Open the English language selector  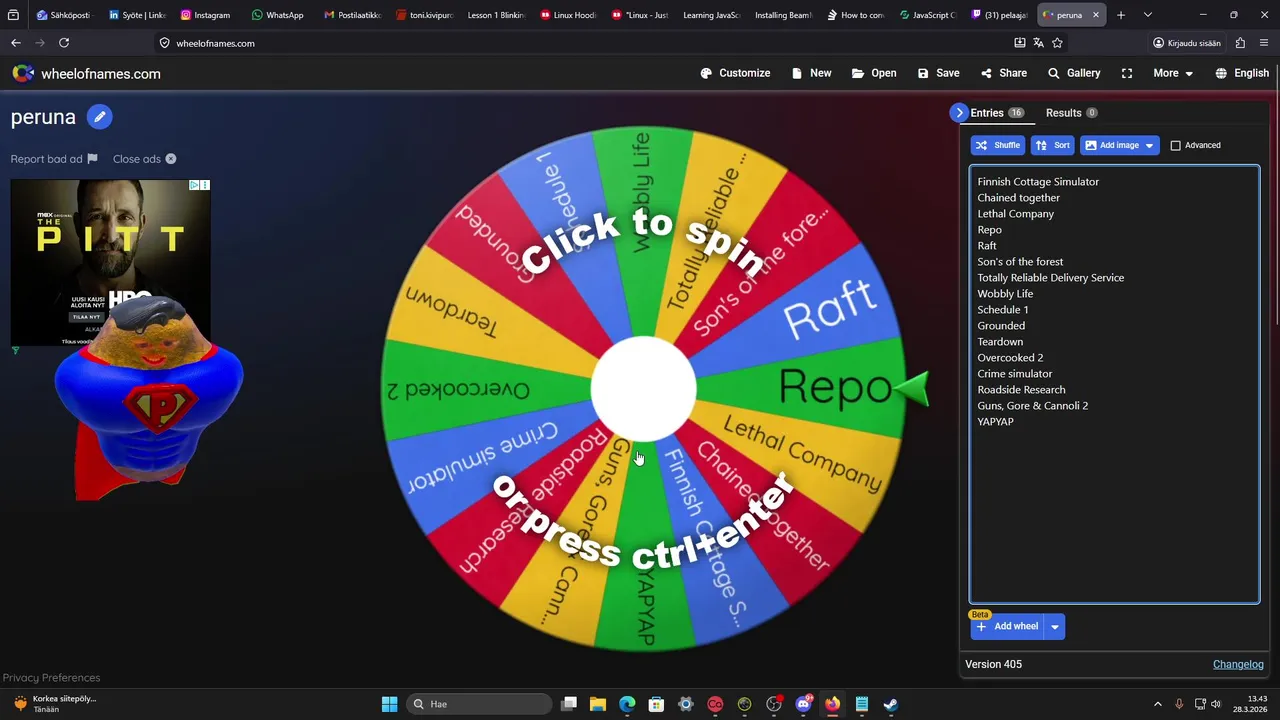pyautogui.click(x=1242, y=73)
